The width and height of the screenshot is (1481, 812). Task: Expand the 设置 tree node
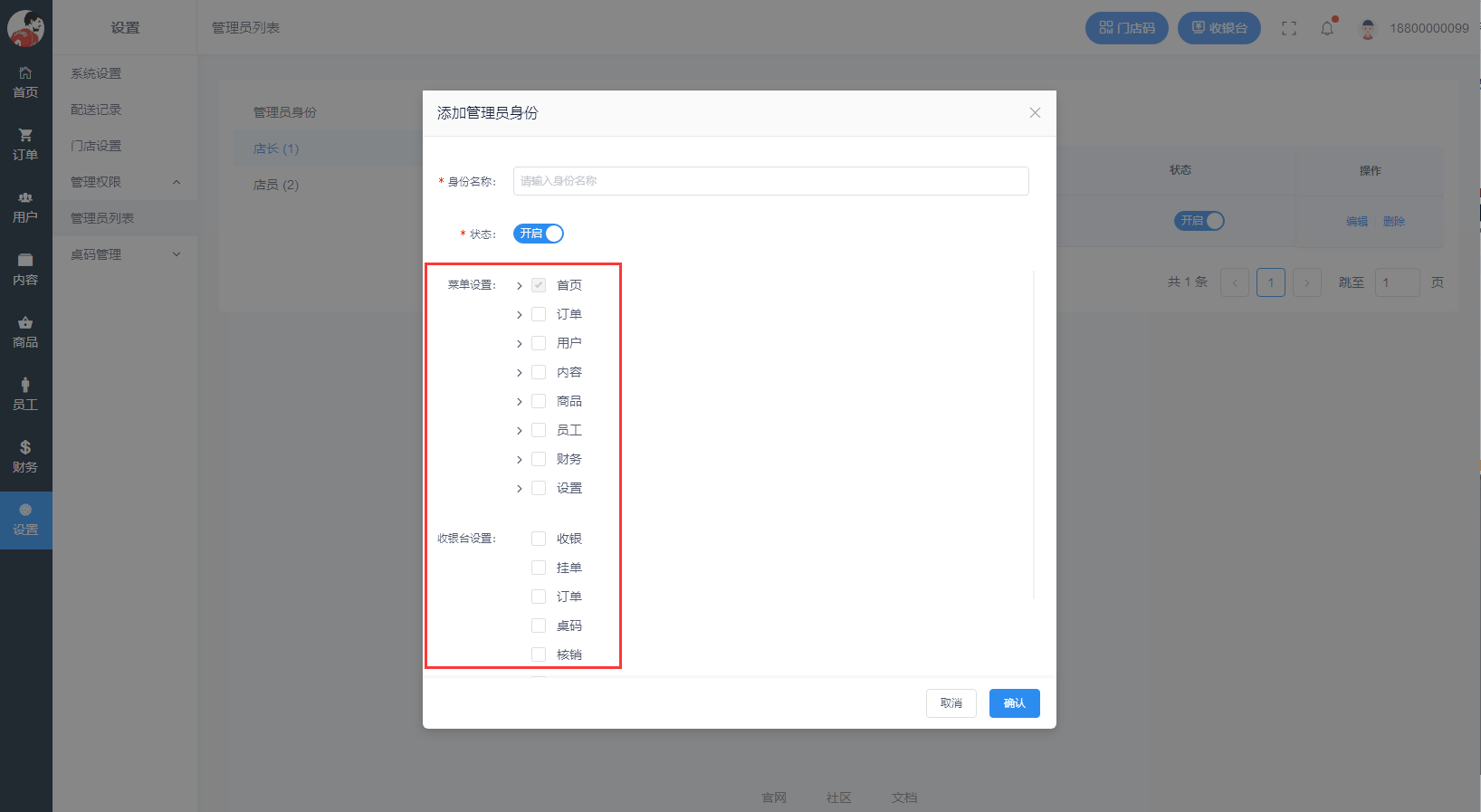(519, 489)
